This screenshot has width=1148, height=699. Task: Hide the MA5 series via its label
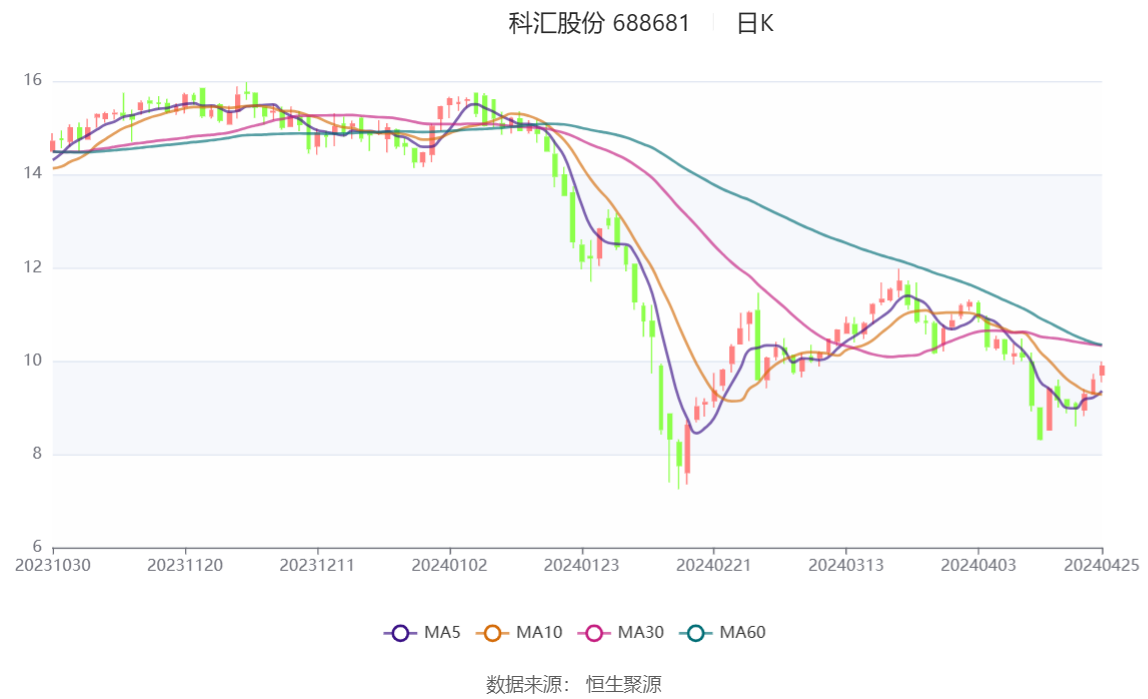click(442, 632)
